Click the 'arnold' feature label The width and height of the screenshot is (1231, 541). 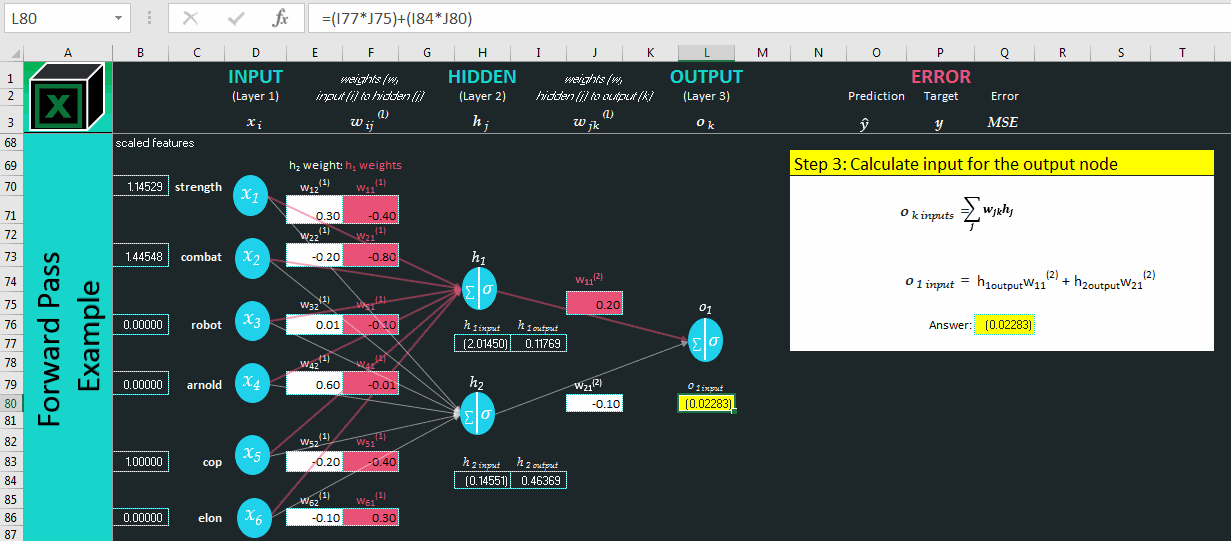pyautogui.click(x=205, y=385)
